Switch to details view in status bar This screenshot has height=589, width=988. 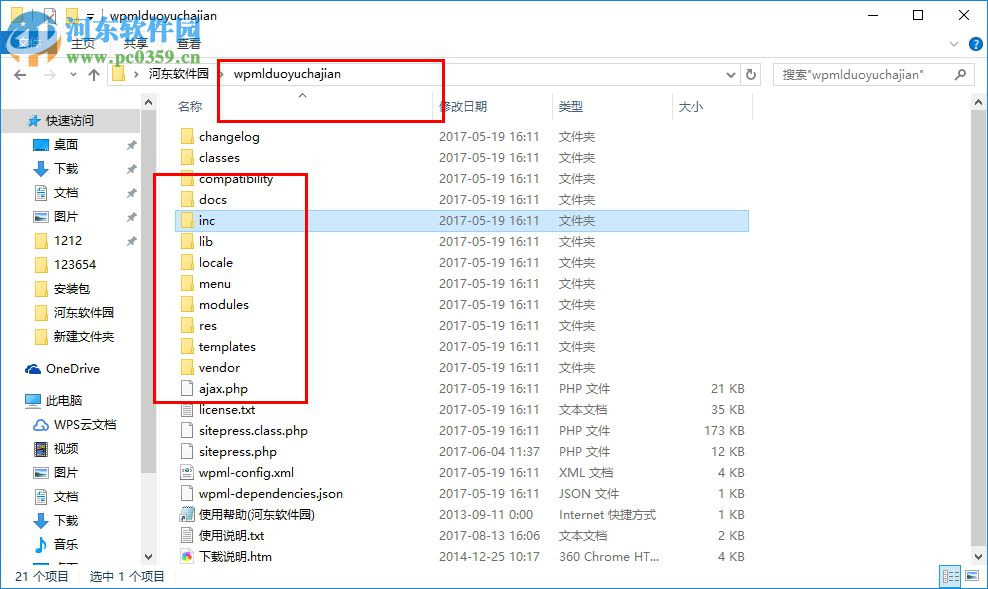(x=950, y=575)
